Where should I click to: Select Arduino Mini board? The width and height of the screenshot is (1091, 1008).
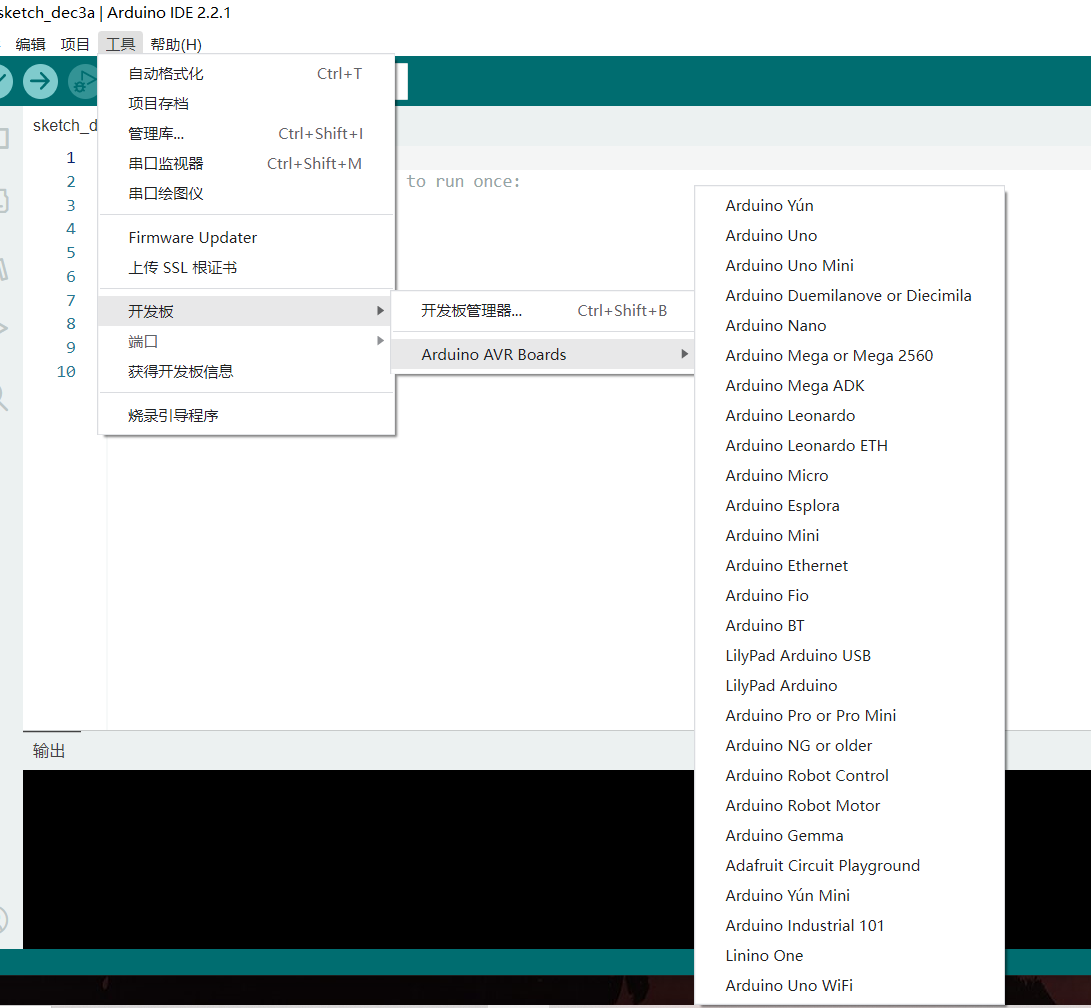[x=850, y=535]
